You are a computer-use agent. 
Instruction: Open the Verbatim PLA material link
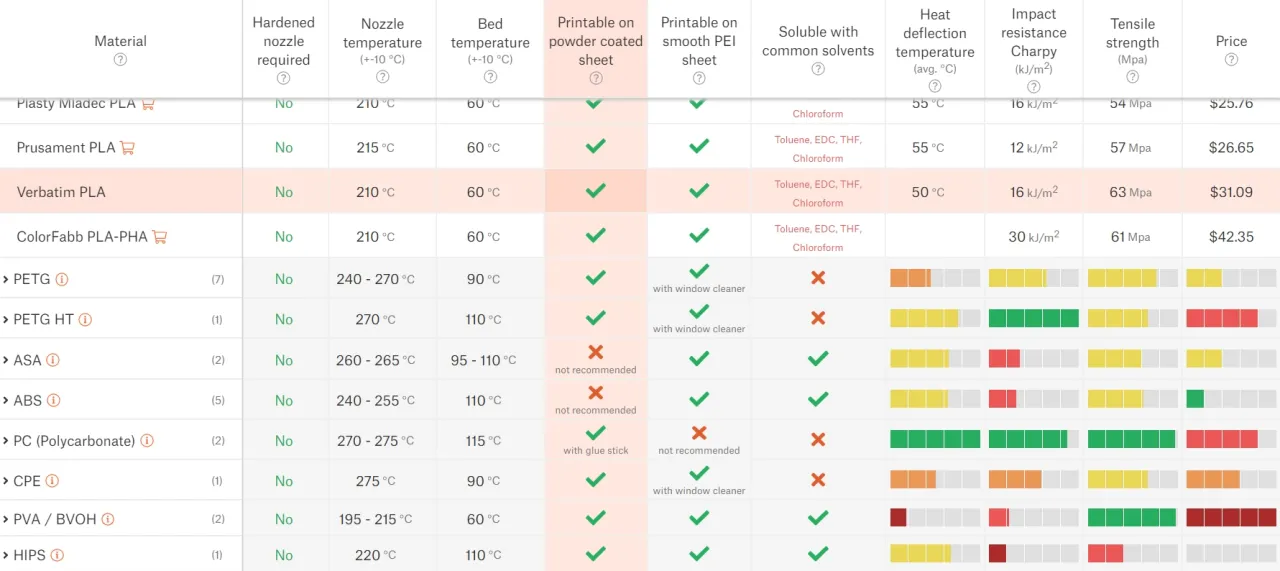pos(61,192)
